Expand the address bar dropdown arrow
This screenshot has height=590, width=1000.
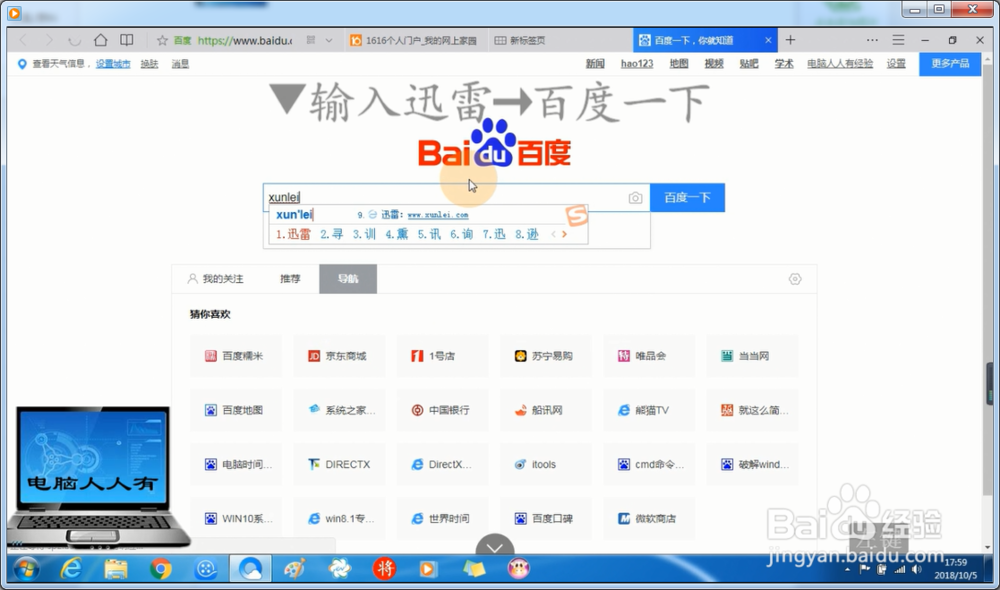pyautogui.click(x=329, y=40)
